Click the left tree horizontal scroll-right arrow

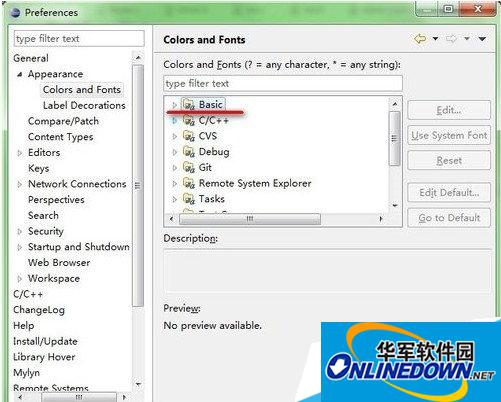124,397
